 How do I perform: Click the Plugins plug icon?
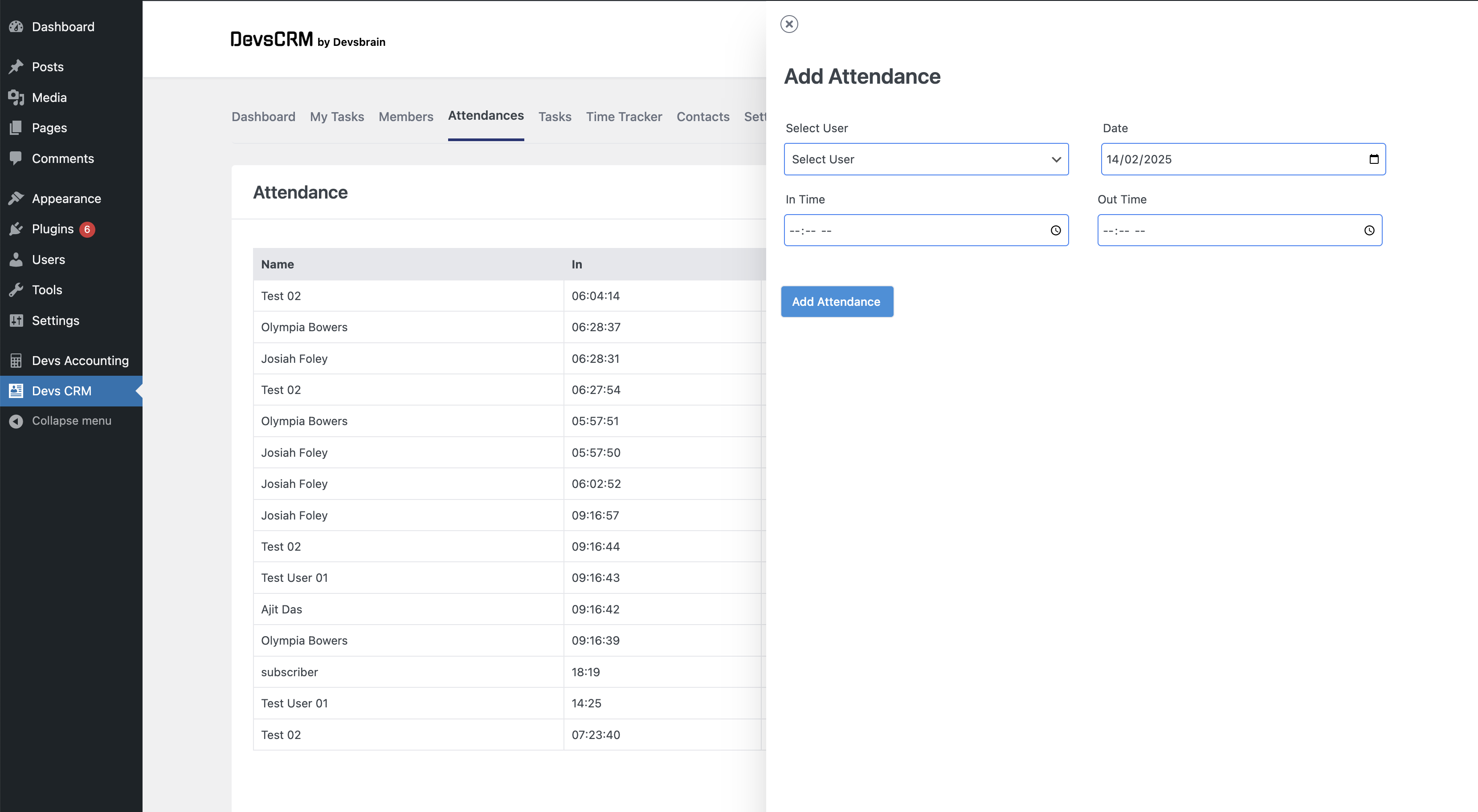click(16, 229)
